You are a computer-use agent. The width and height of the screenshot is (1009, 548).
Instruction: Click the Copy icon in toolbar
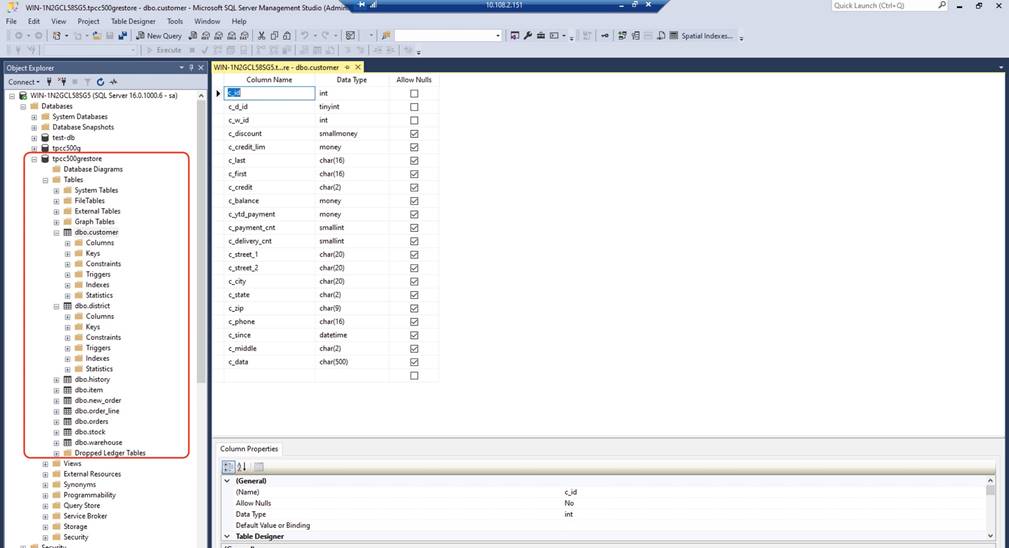[274, 36]
